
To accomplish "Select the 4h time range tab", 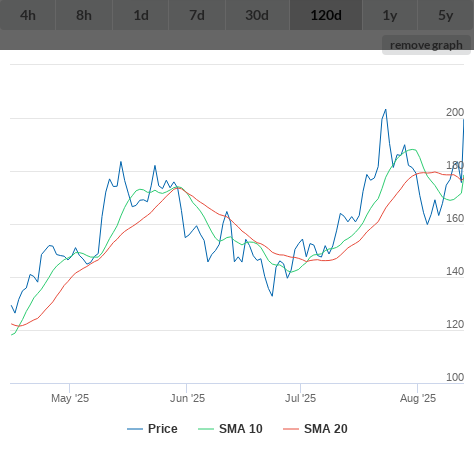I will [28, 15].
